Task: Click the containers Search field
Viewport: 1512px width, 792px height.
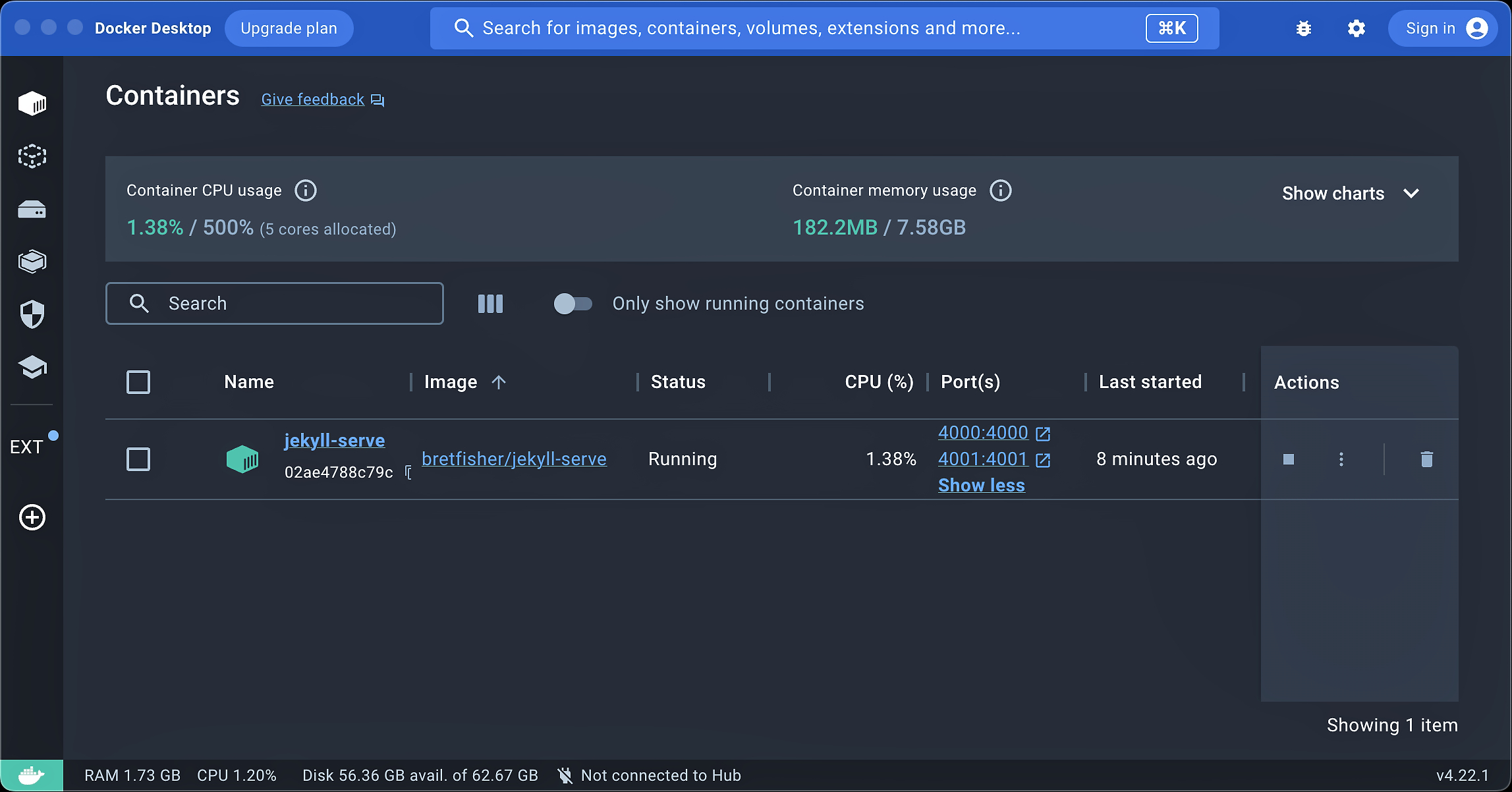Action: pos(275,304)
